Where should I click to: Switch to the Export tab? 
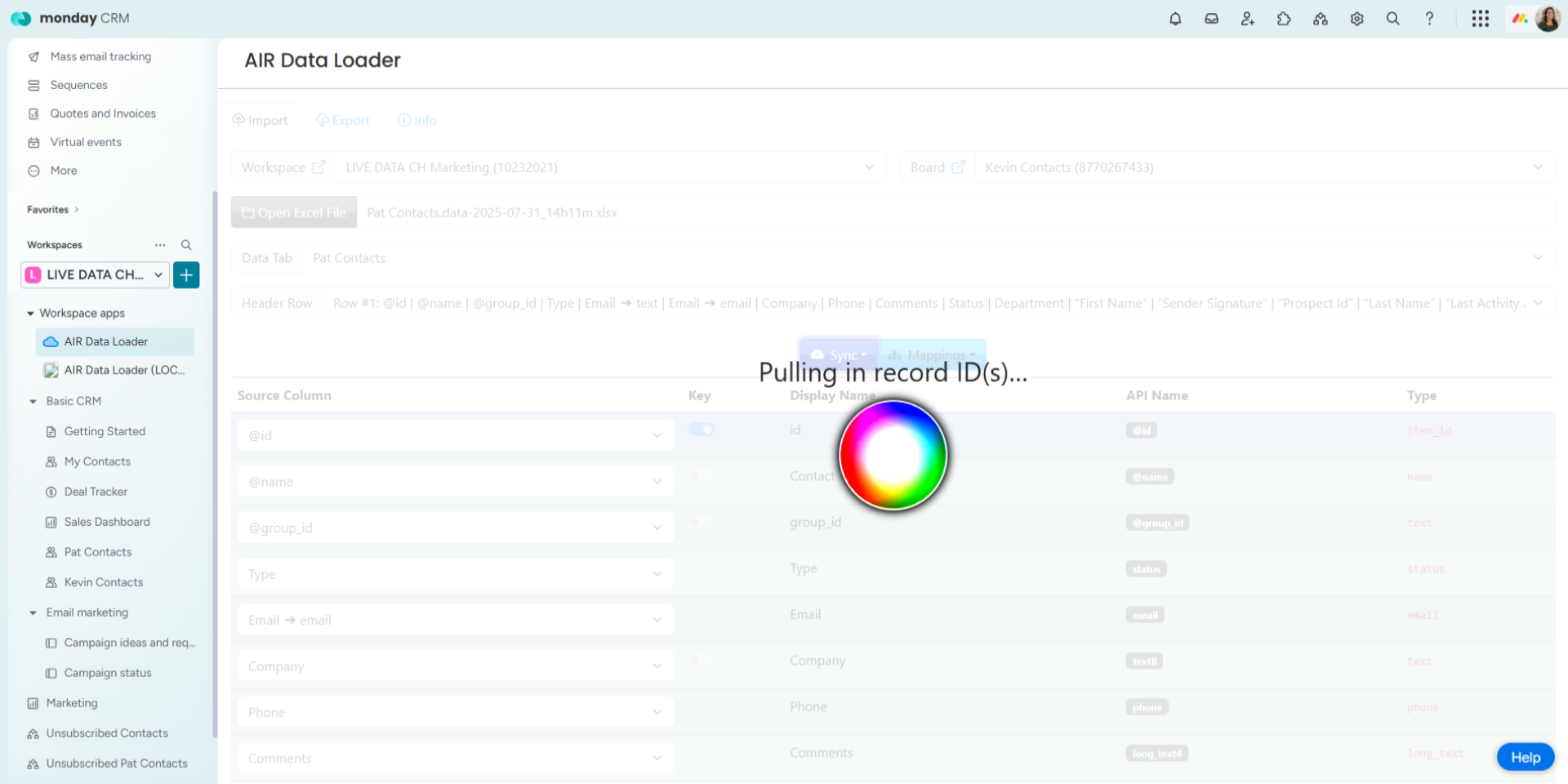[343, 120]
